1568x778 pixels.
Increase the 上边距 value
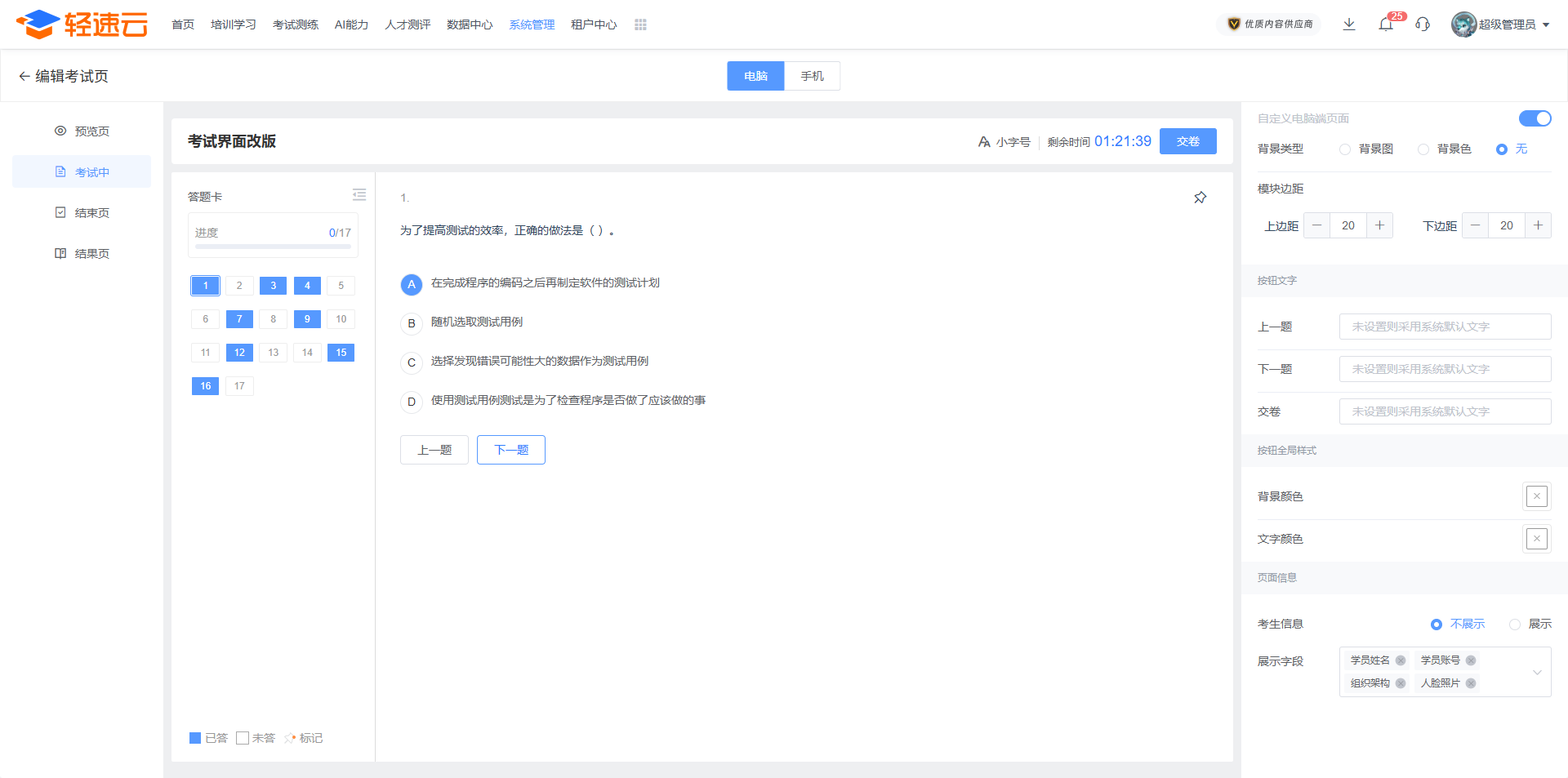1379,225
